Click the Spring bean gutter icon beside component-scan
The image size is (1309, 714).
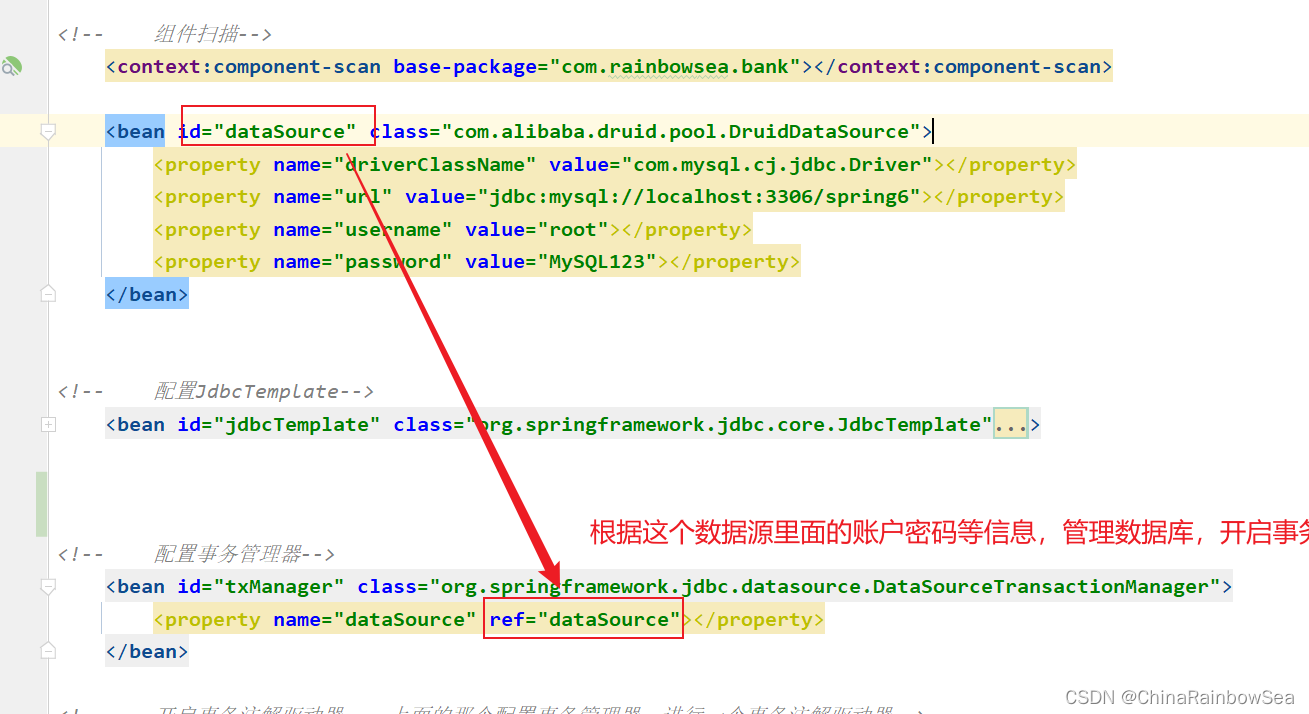pos(11,67)
